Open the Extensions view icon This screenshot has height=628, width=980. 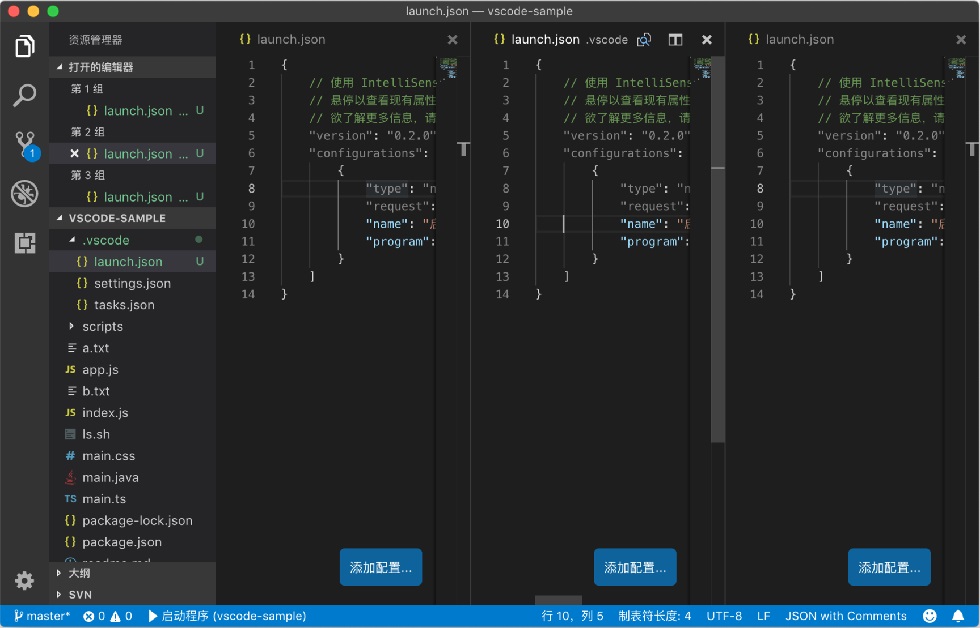(25, 242)
